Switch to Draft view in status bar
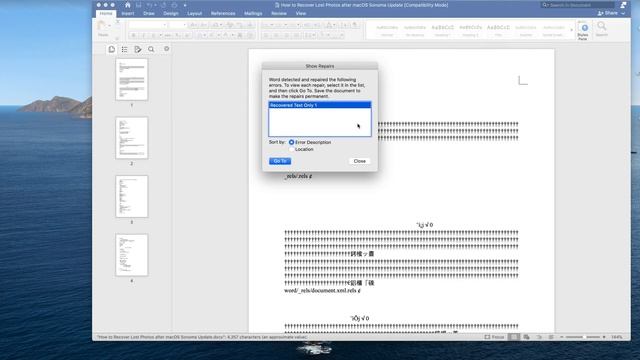The image size is (640, 360). click(551, 337)
